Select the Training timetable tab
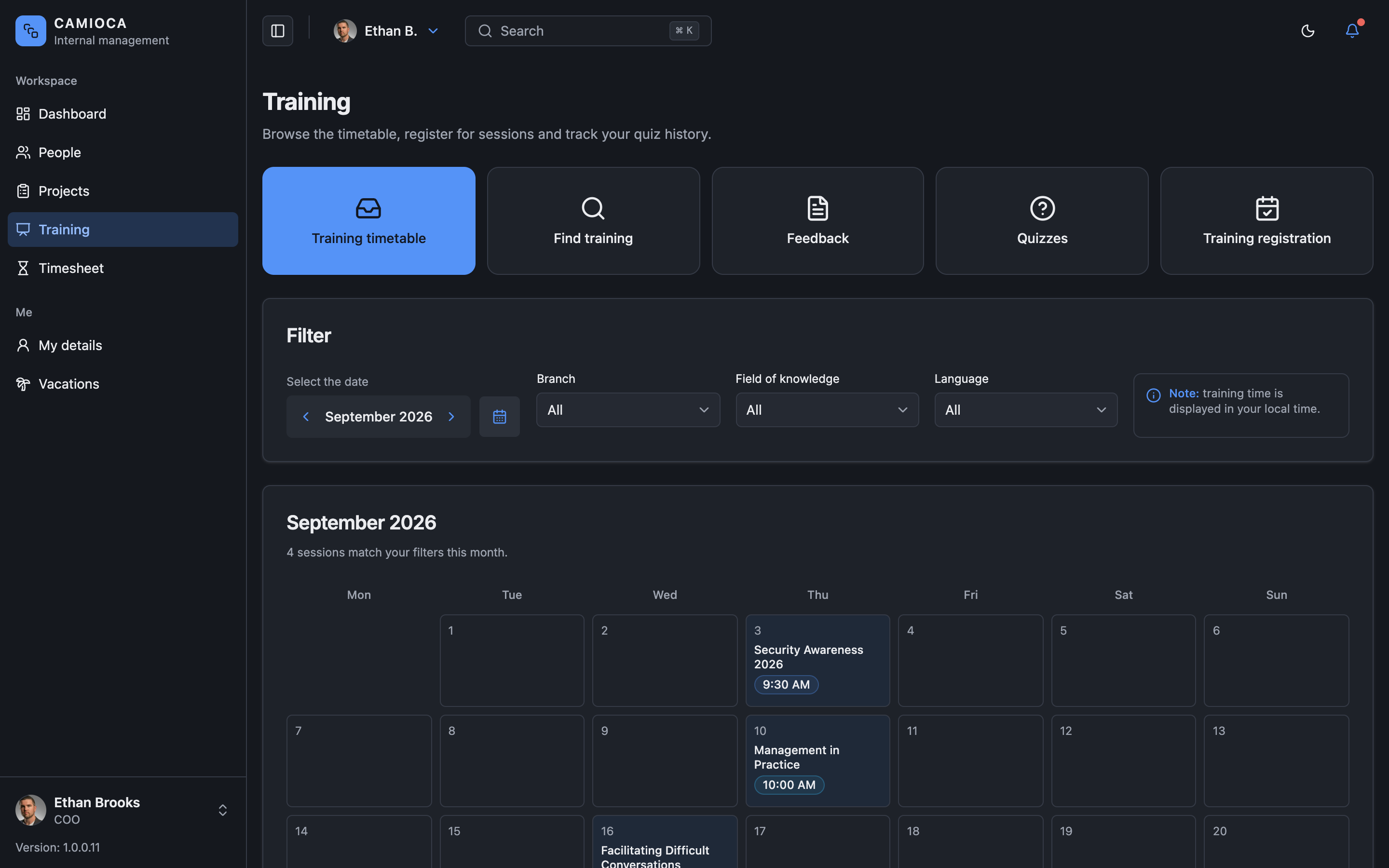Image resolution: width=1389 pixels, height=868 pixels. click(x=368, y=221)
